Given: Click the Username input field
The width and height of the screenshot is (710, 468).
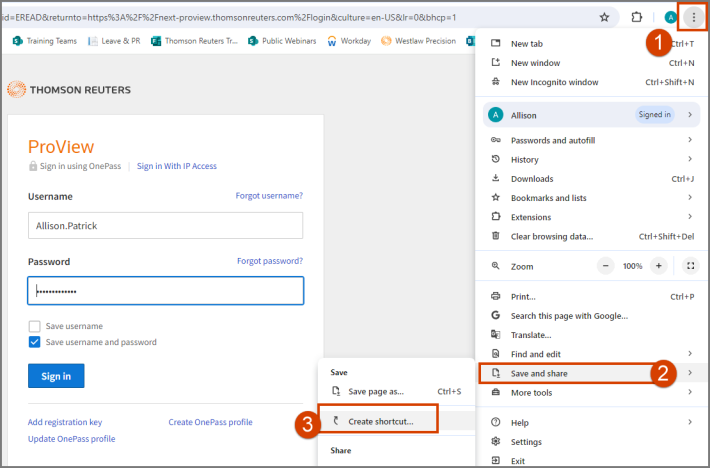Looking at the screenshot, I should pos(165,225).
